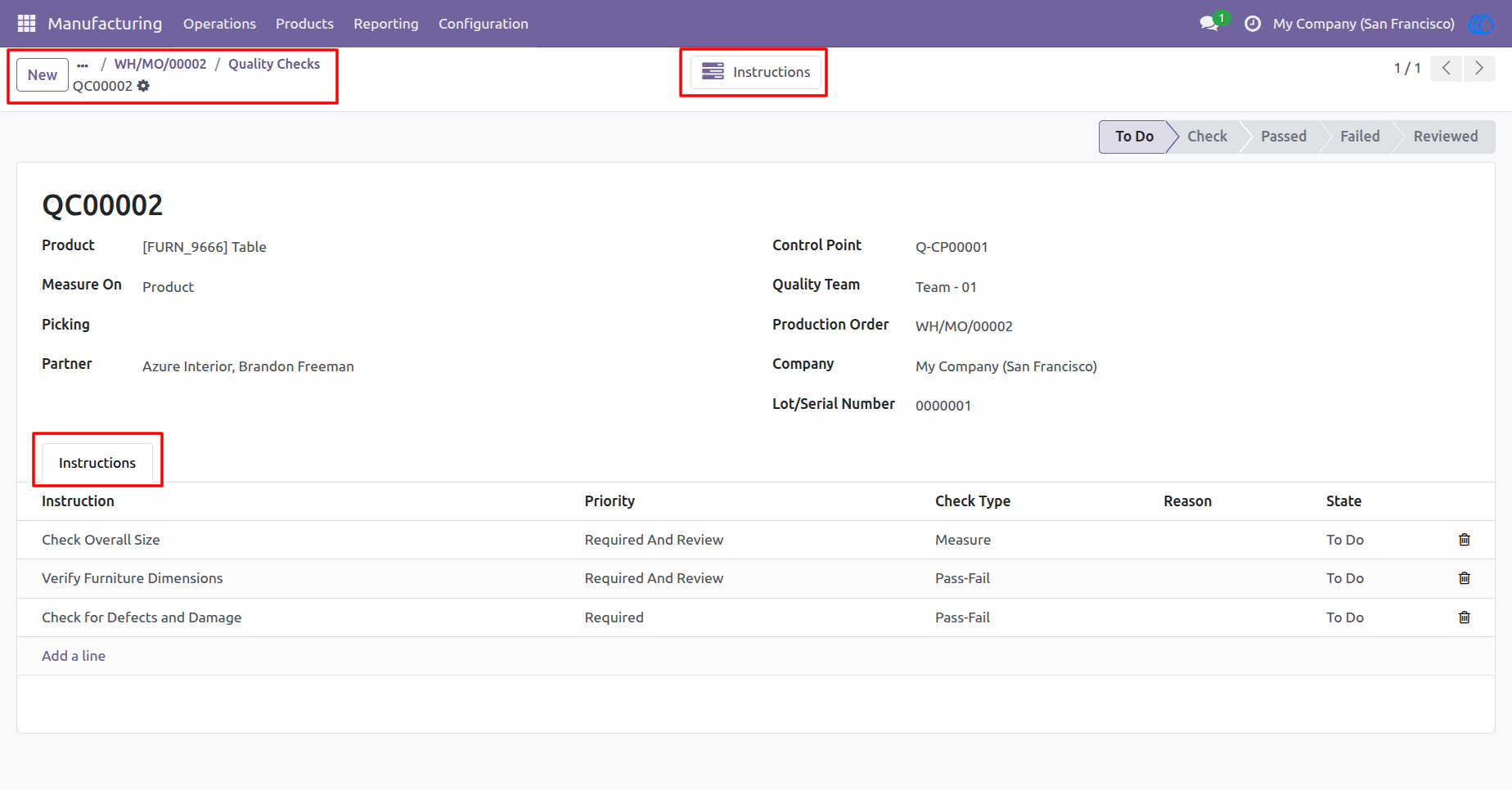Sort by the Check Type column header
The height and width of the screenshot is (790, 1512).
point(973,501)
